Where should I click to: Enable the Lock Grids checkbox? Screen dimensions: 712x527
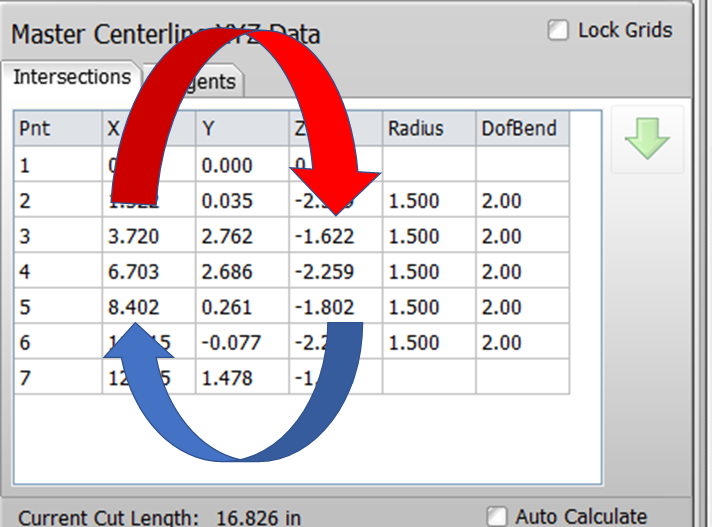point(558,31)
